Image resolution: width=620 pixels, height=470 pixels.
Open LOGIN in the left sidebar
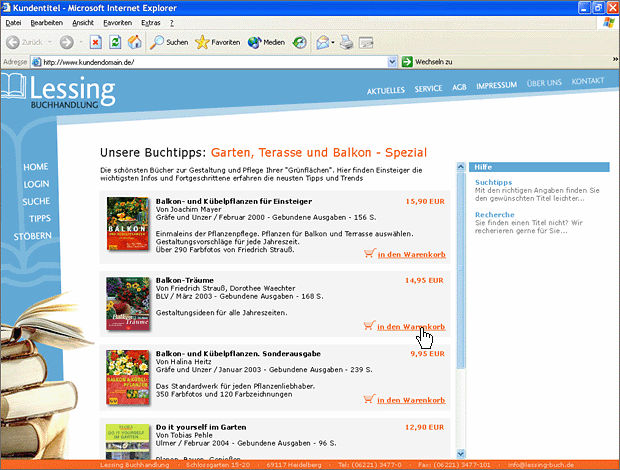coord(36,184)
